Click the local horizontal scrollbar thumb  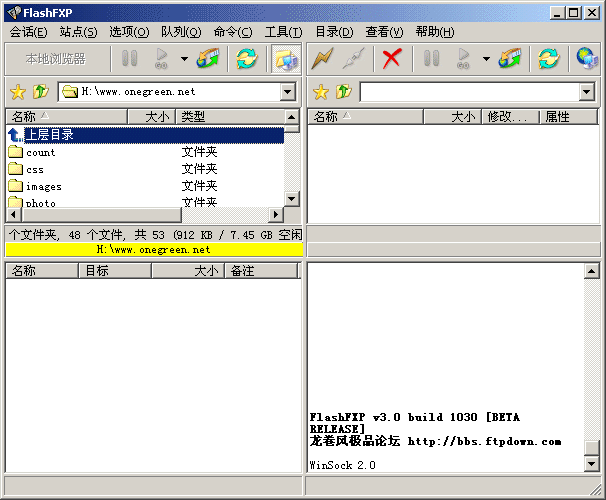tap(101, 214)
